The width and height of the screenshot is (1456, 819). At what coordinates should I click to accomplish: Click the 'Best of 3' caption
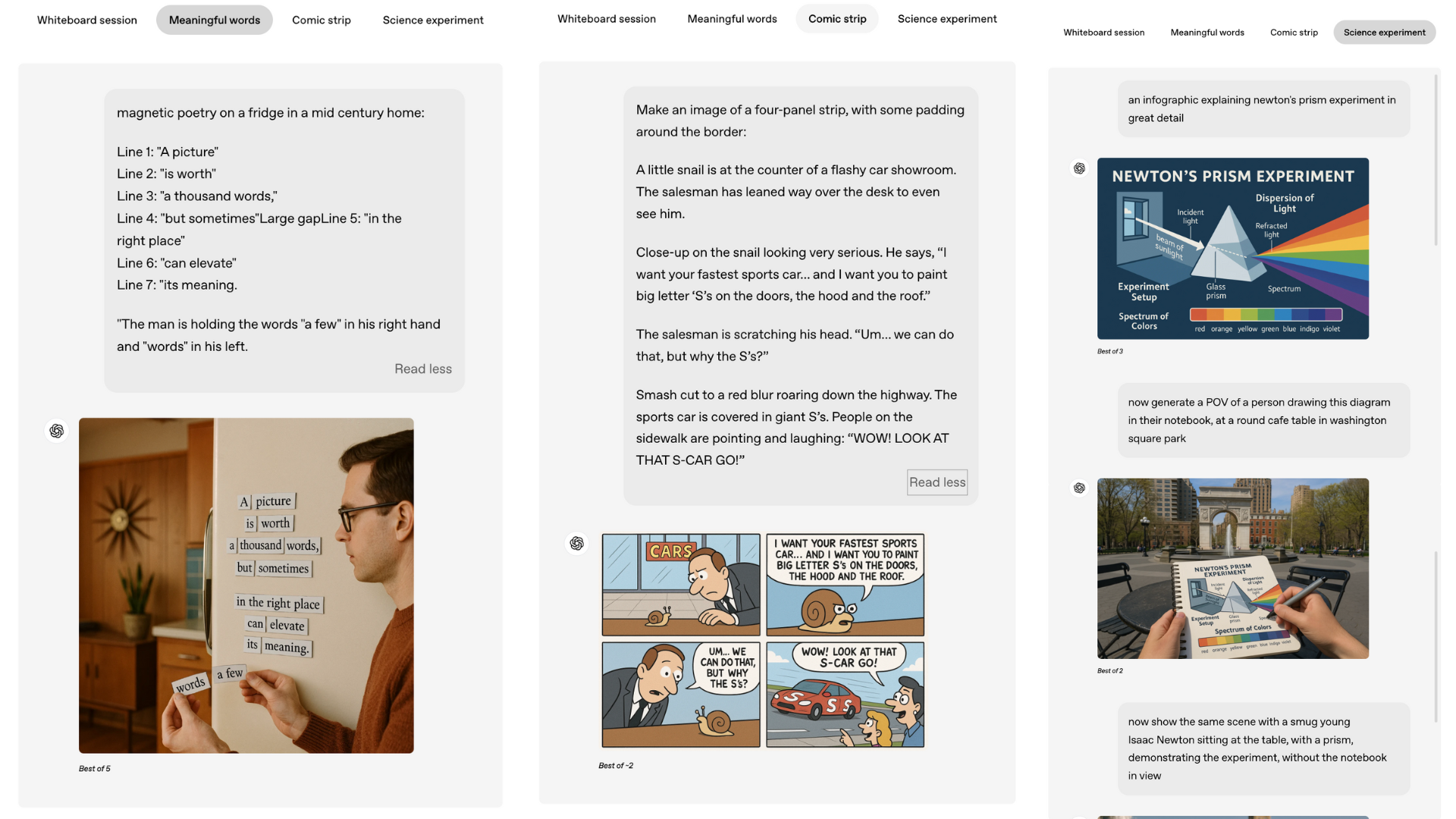1110,351
